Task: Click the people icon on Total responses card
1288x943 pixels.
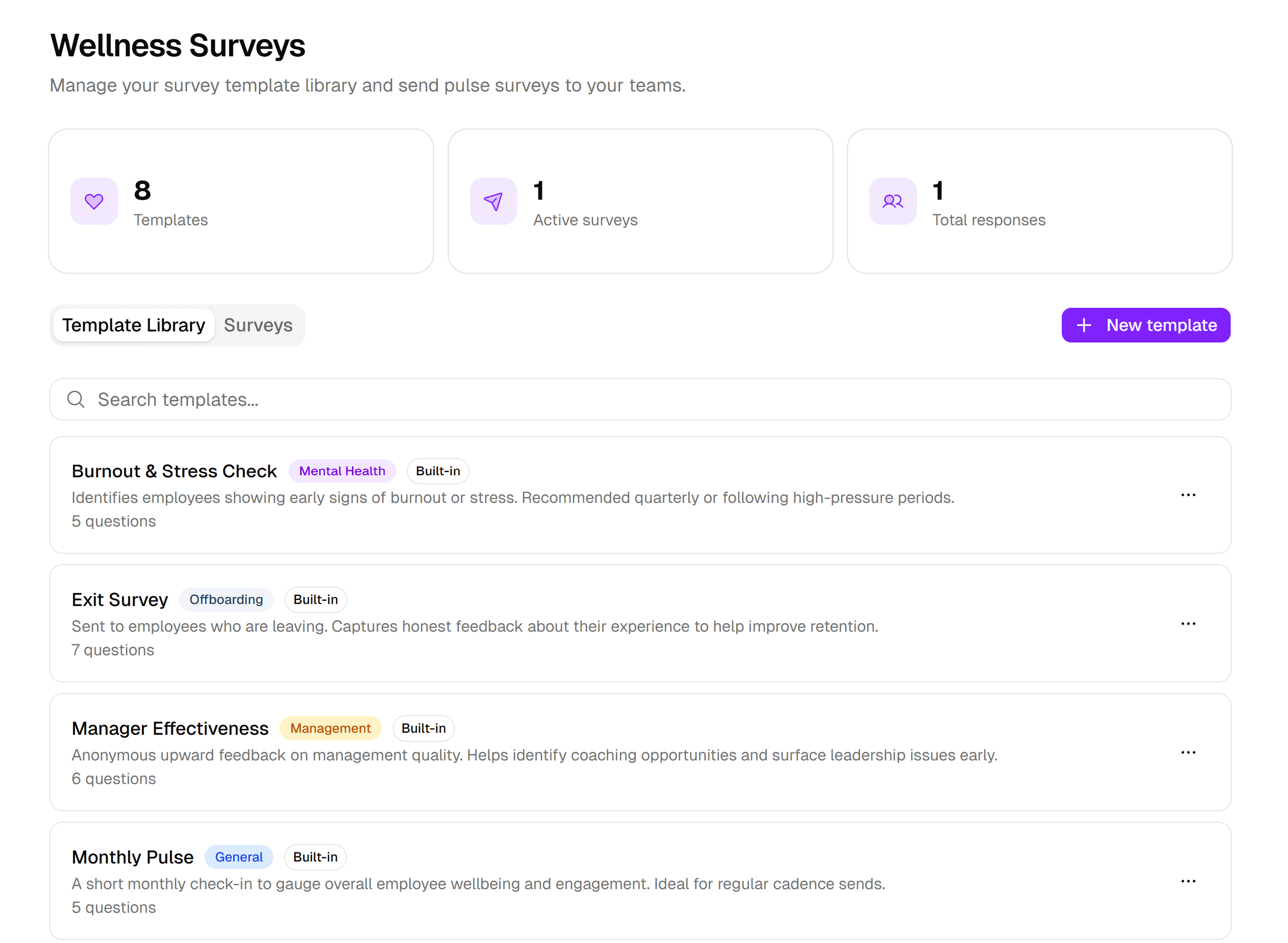Action: click(892, 201)
